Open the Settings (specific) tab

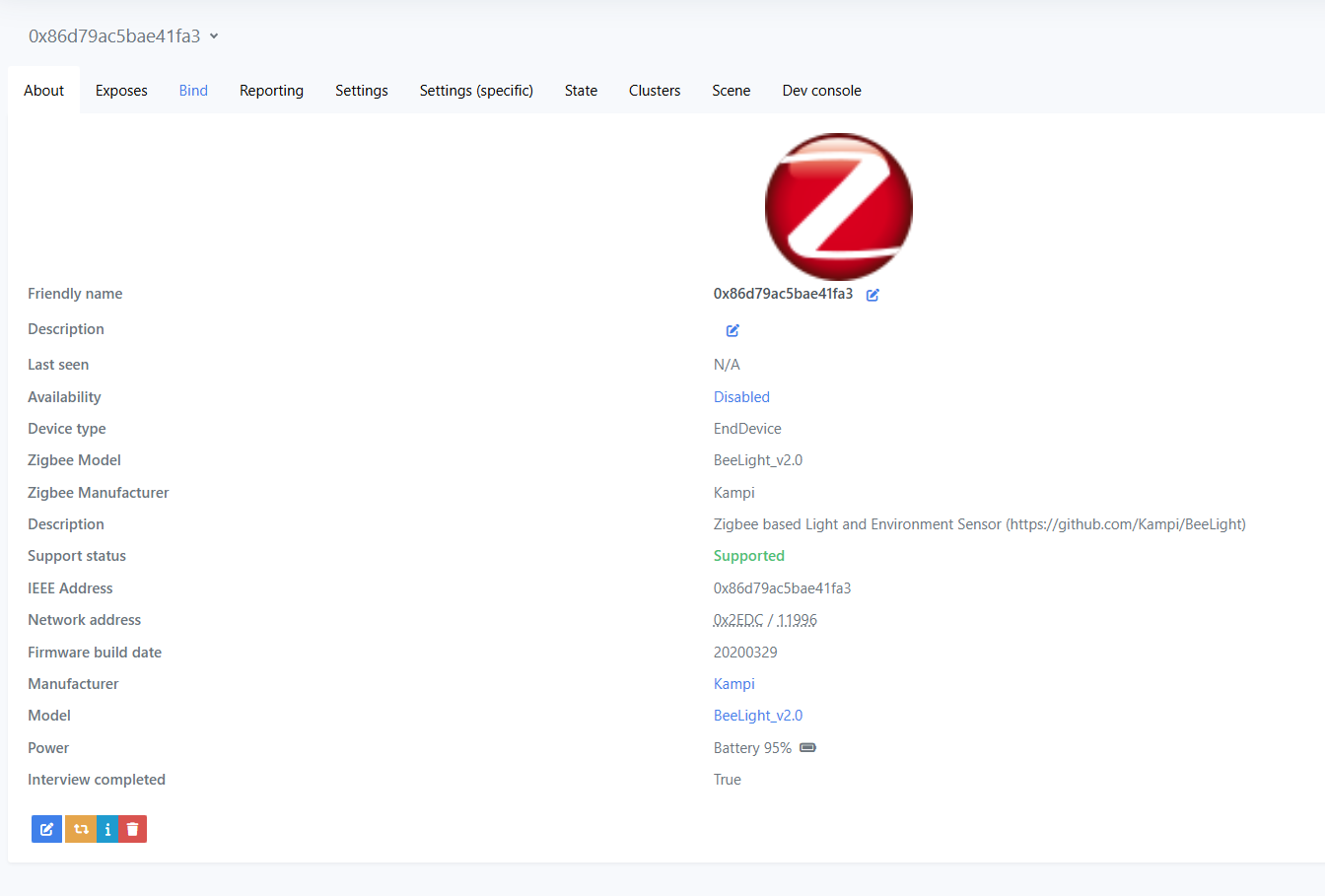476,91
